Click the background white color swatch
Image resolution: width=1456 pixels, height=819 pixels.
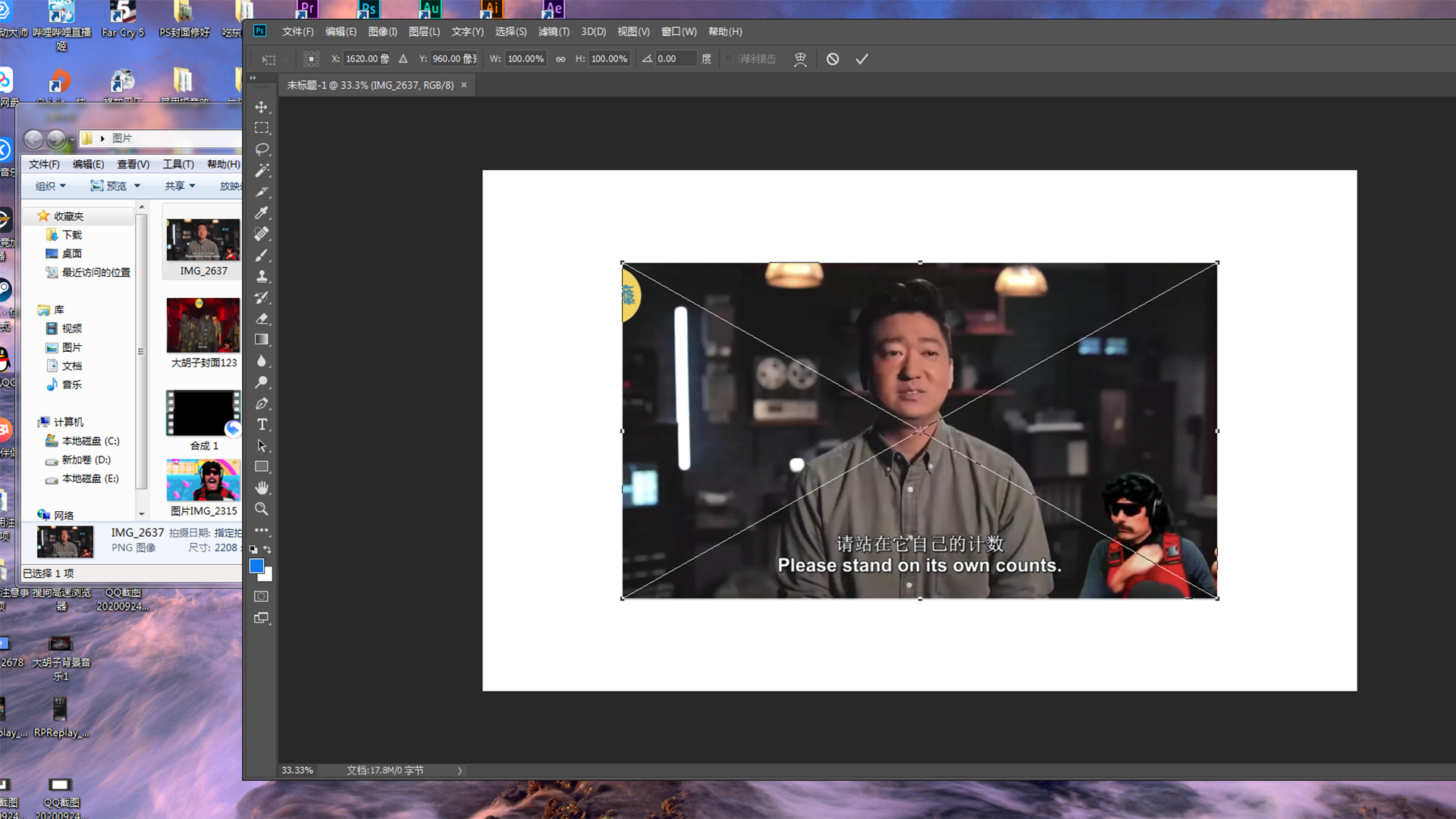pos(268,576)
